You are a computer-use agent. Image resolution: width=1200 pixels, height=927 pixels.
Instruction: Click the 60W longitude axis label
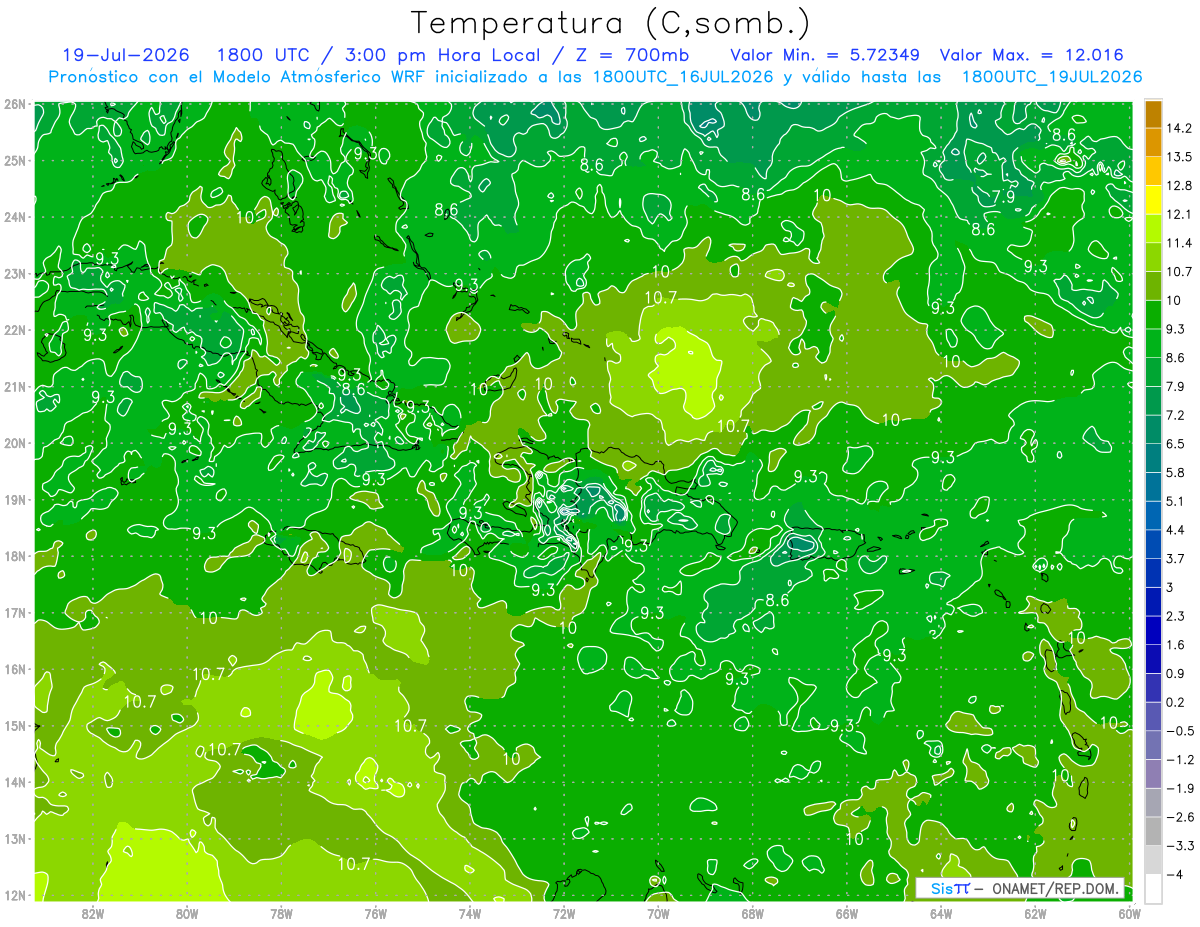click(1129, 913)
